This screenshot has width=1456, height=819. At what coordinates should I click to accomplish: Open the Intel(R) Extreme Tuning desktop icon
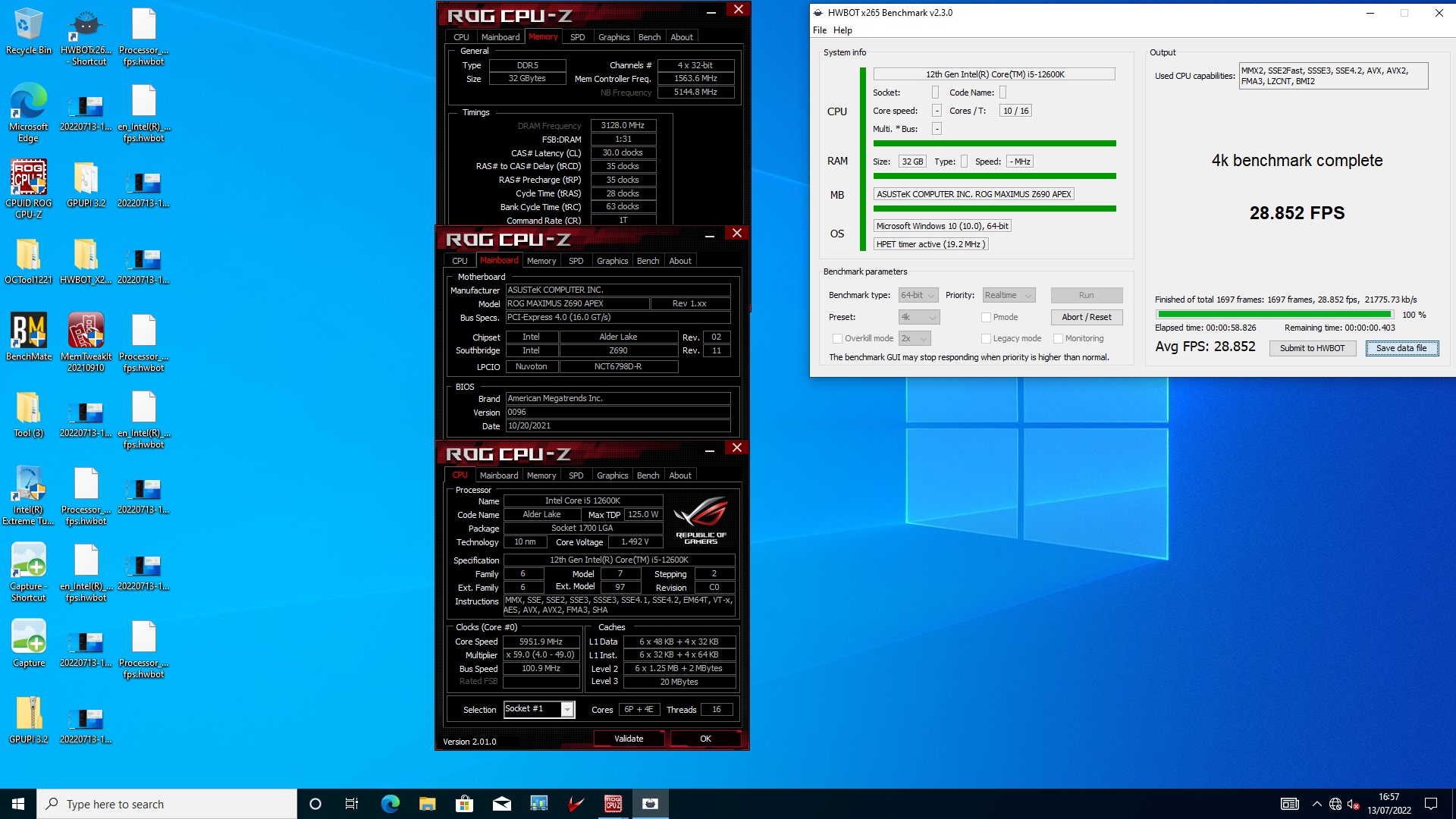pos(28,495)
